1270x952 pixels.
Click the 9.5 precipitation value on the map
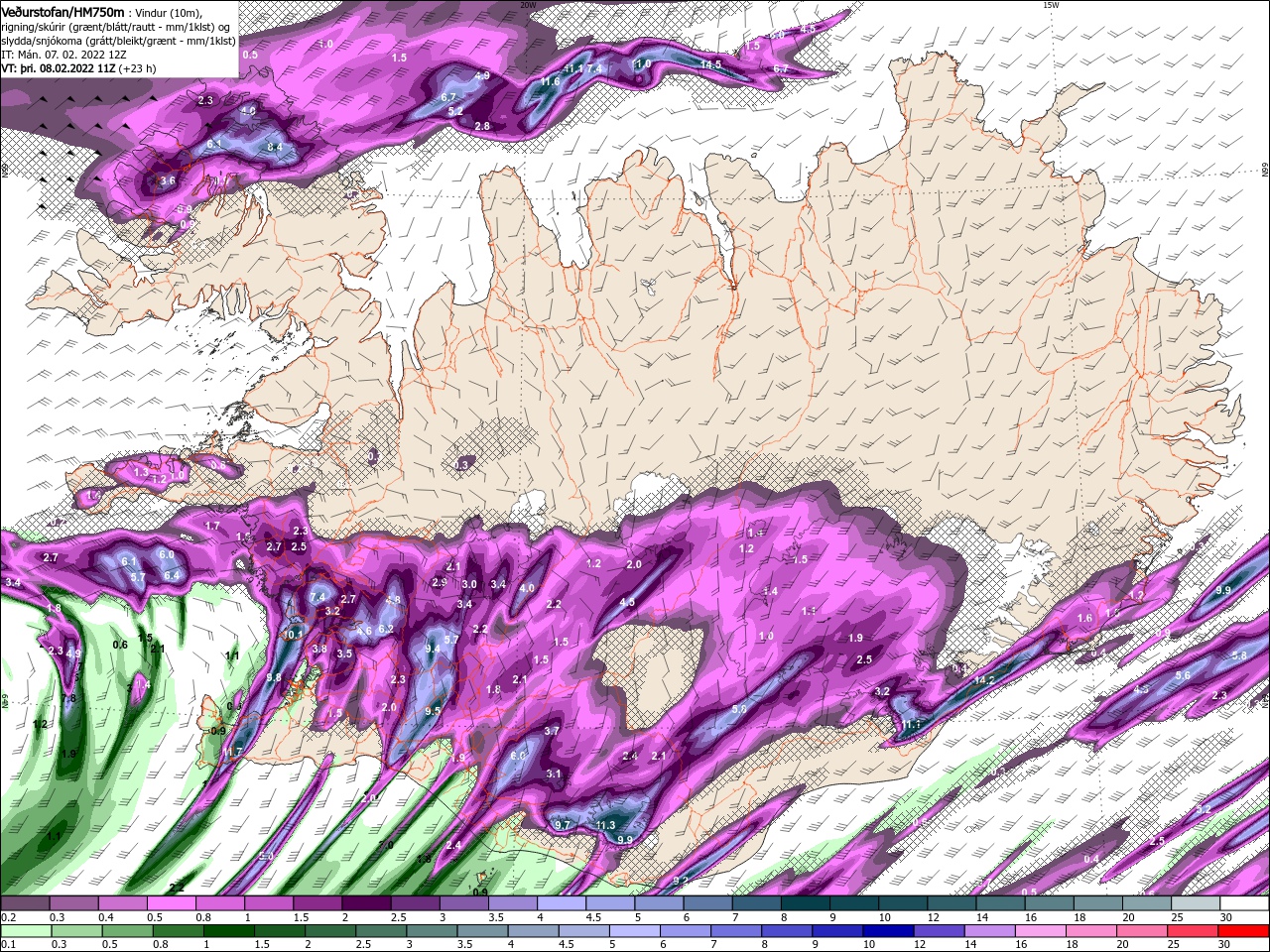432,711
